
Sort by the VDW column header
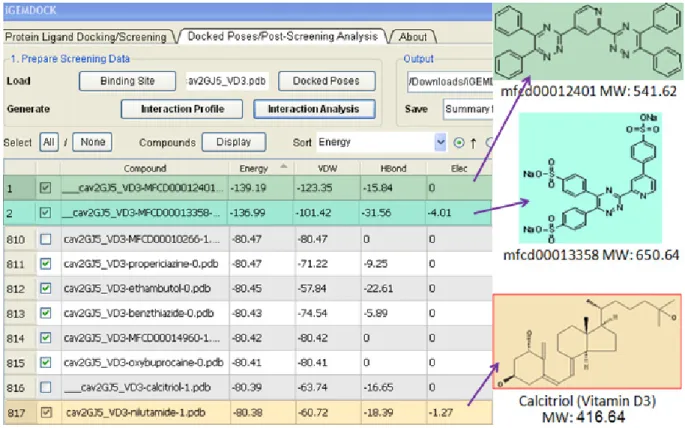[x=327, y=168]
